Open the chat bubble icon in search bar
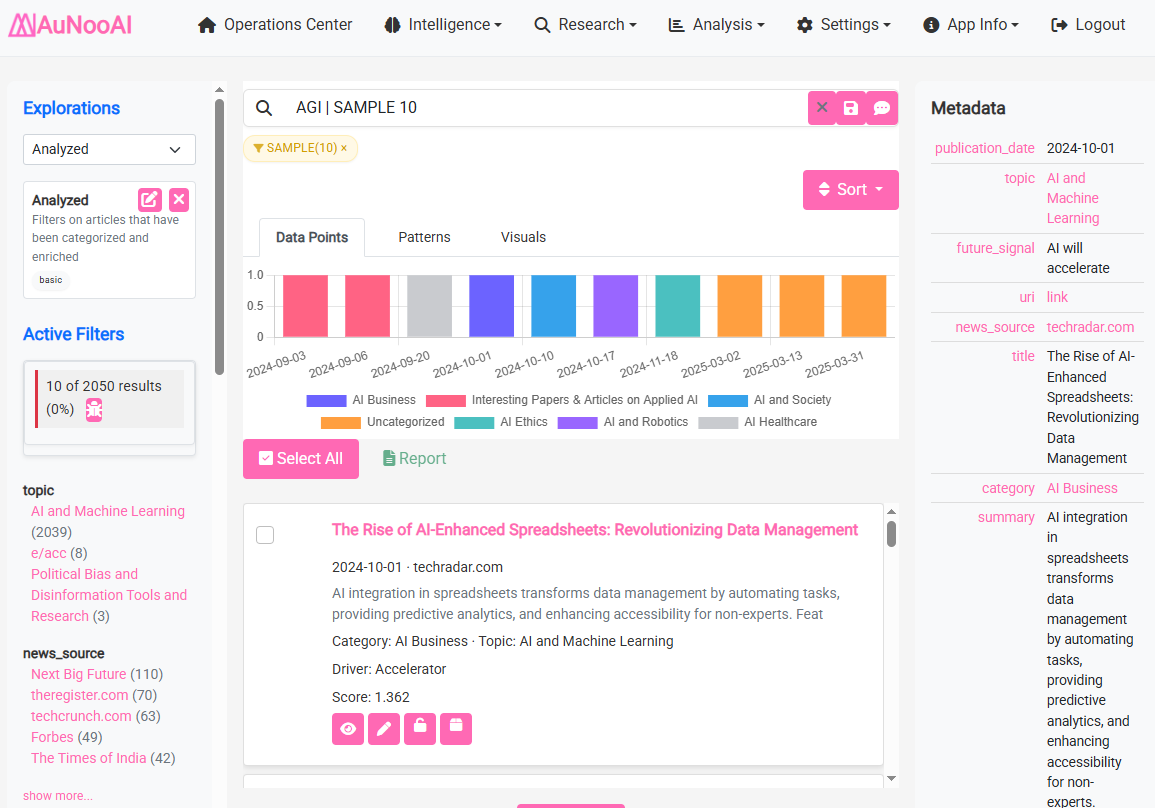1155x808 pixels. coord(882,108)
